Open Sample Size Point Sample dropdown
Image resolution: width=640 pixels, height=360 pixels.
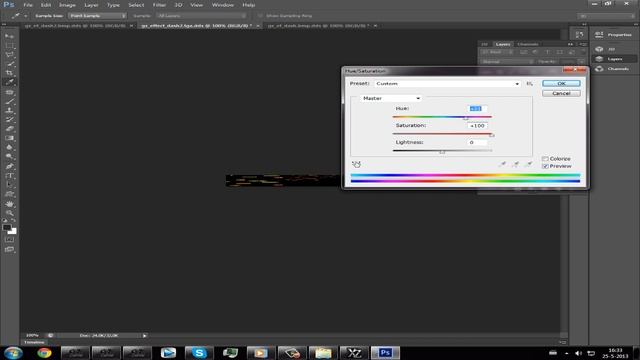click(x=97, y=16)
